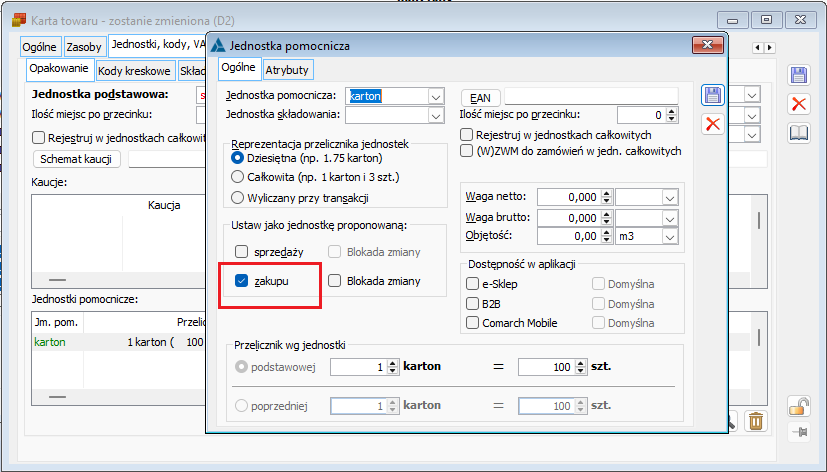Viewport: 827px width, 472px height.
Task: Check the sprzedaży proposed unit checkbox
Action: tap(241, 252)
